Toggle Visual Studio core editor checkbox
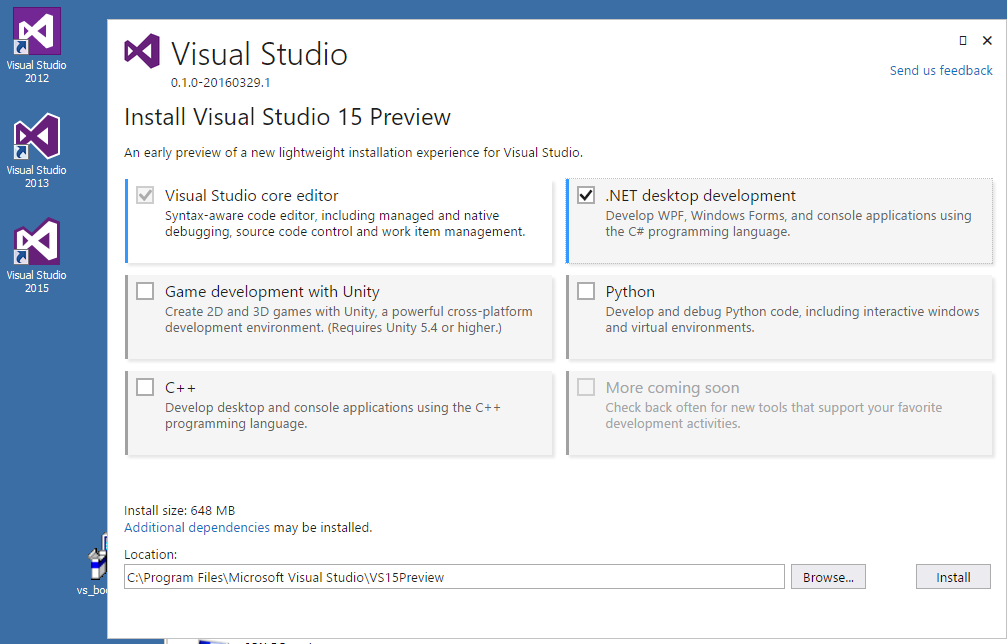1007x644 pixels. click(145, 195)
